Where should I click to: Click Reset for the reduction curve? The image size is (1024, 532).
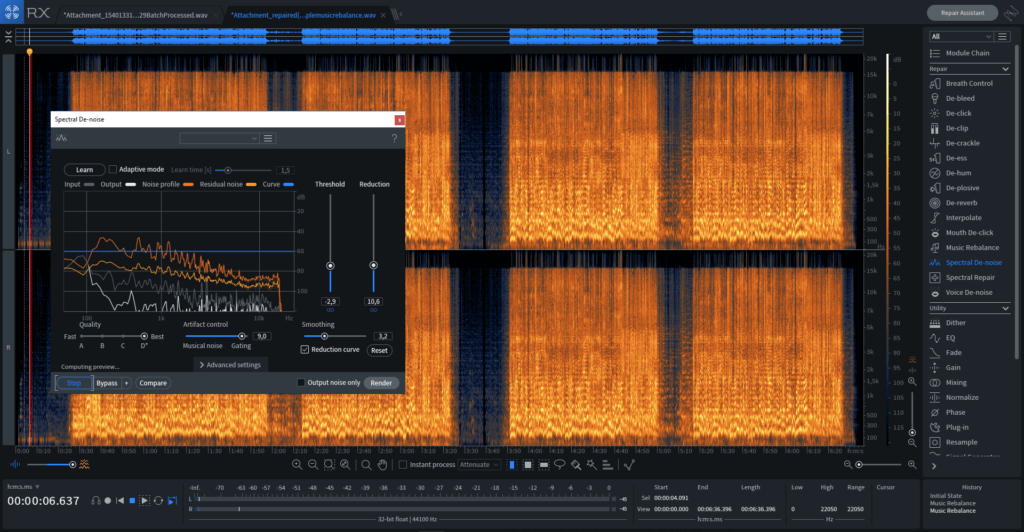tap(379, 351)
